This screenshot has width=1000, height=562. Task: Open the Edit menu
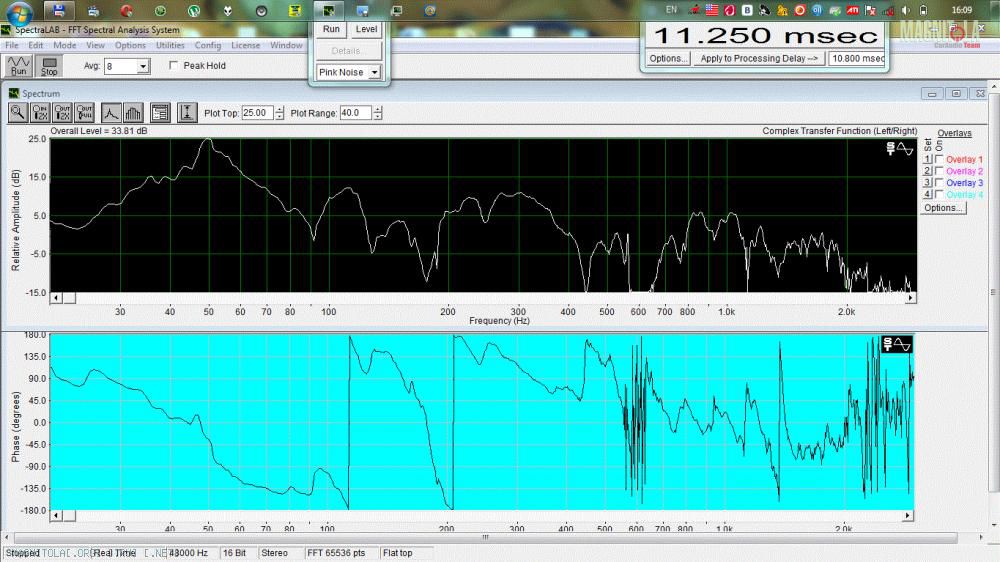pyautogui.click(x=36, y=45)
